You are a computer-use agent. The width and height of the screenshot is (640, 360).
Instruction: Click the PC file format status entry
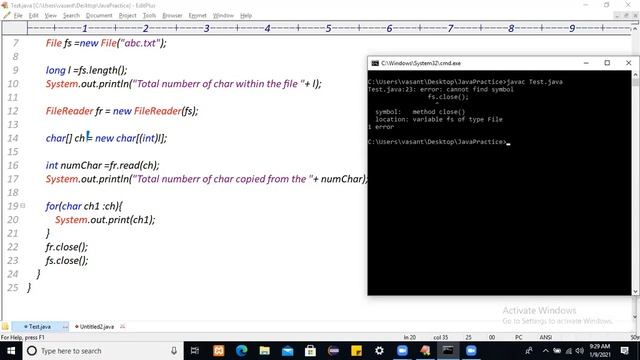click(x=519, y=338)
